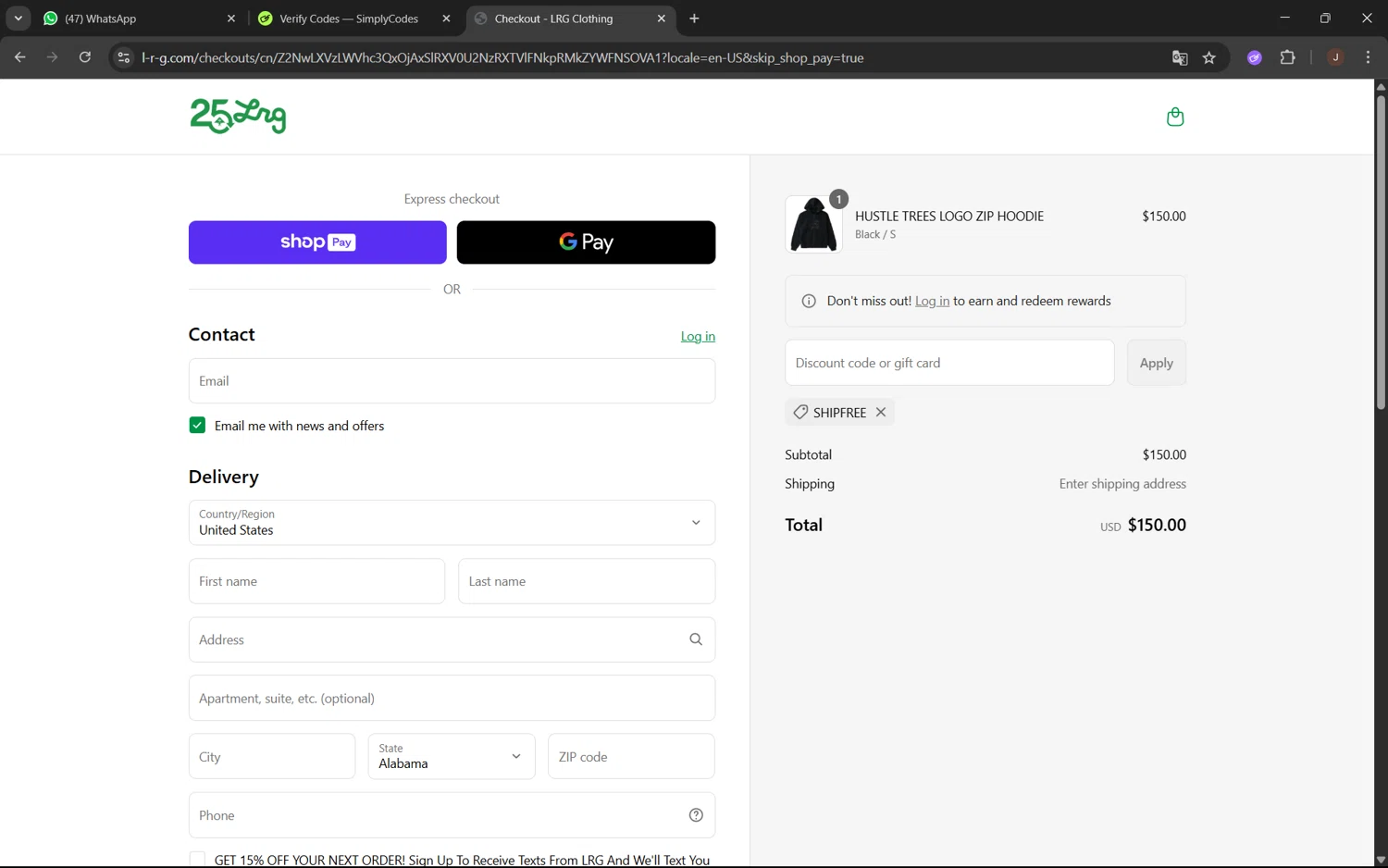Click the Enter shipping address text
The width and height of the screenshot is (1388, 868).
(x=1122, y=484)
